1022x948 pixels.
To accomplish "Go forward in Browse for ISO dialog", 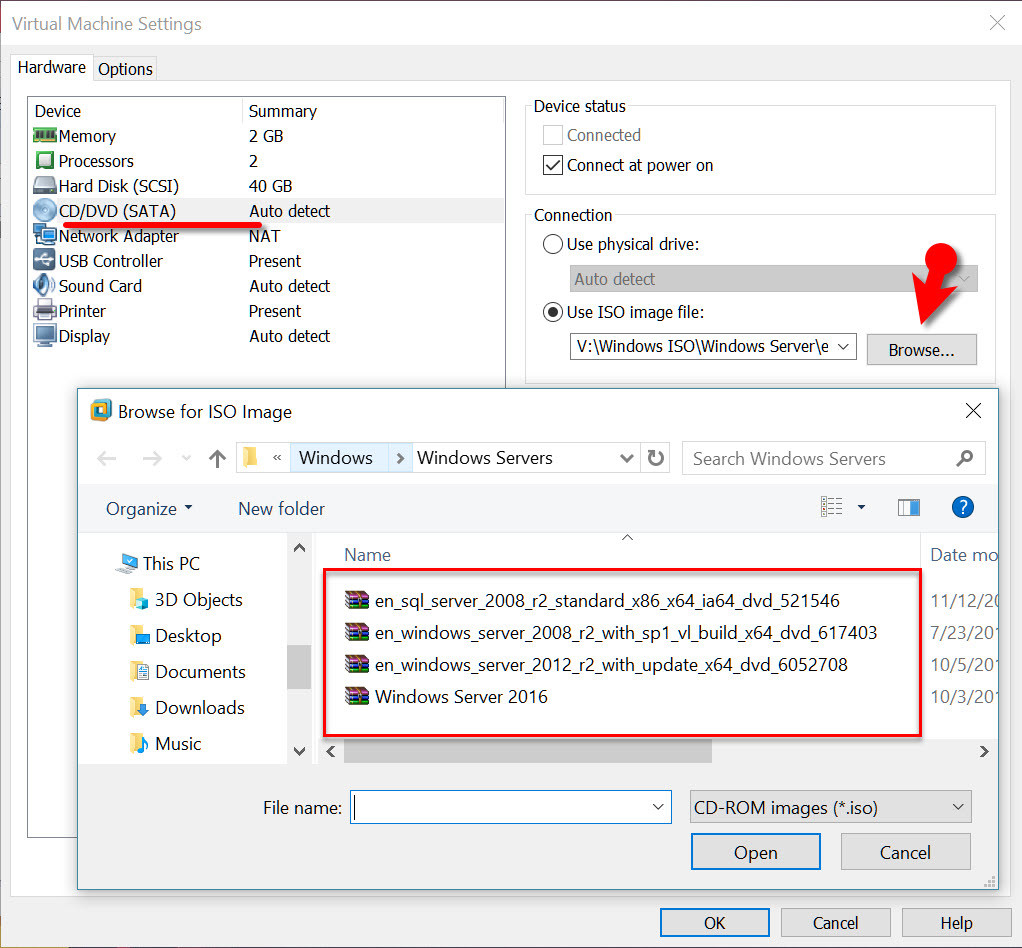I will pyautogui.click(x=152, y=458).
